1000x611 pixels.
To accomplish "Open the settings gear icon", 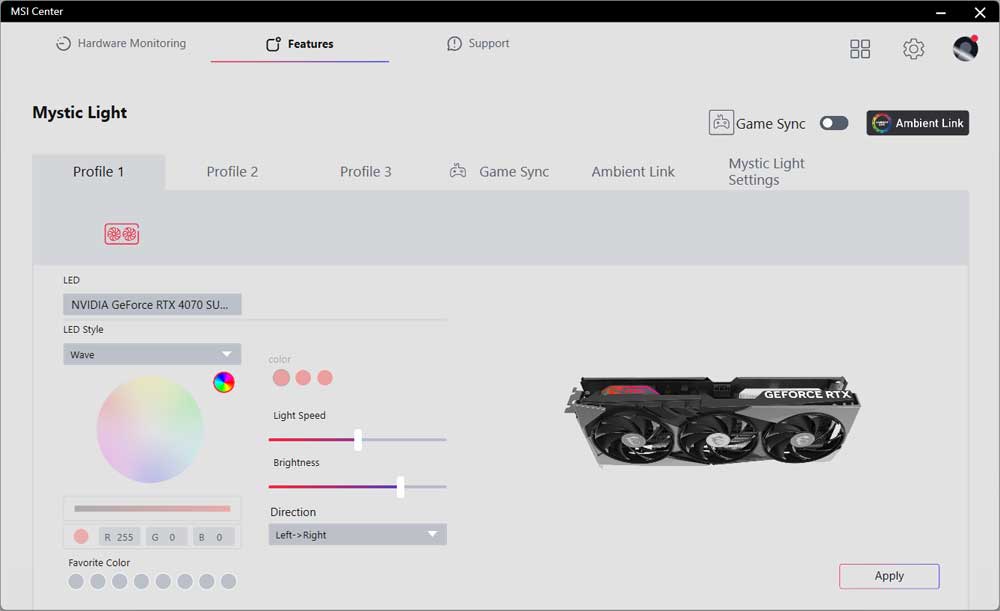I will (913, 49).
